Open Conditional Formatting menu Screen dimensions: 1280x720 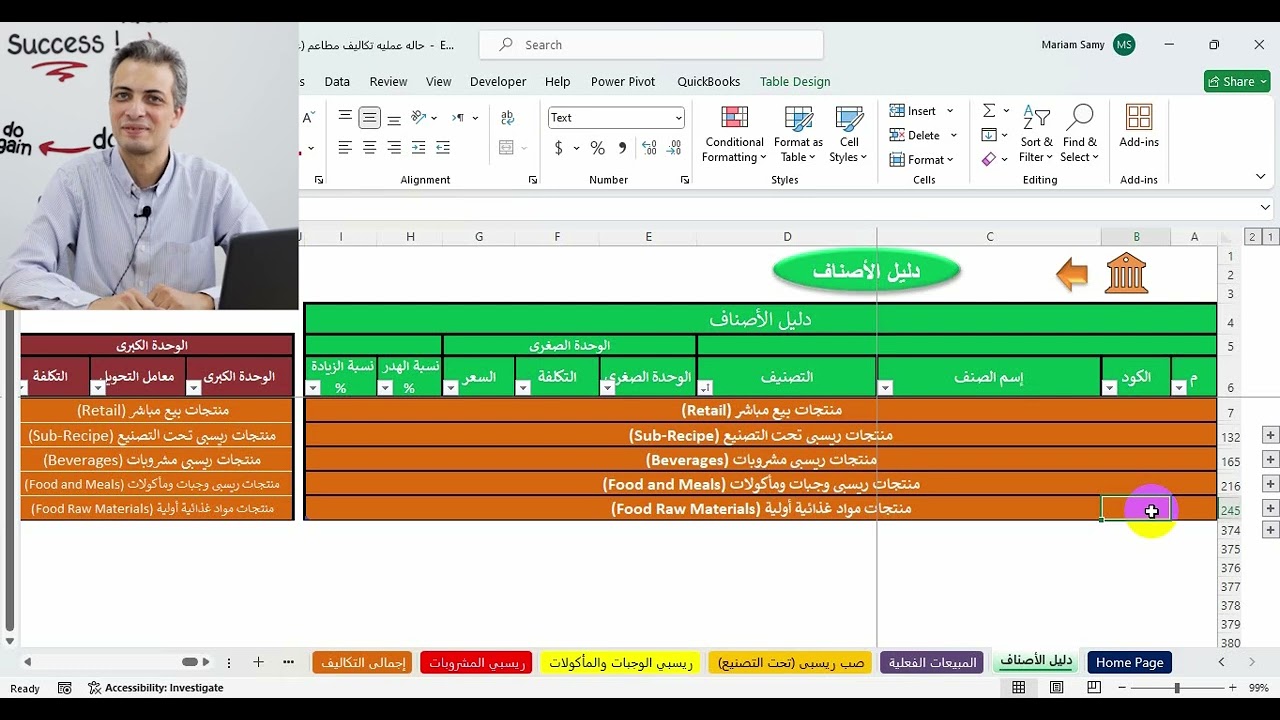(734, 134)
